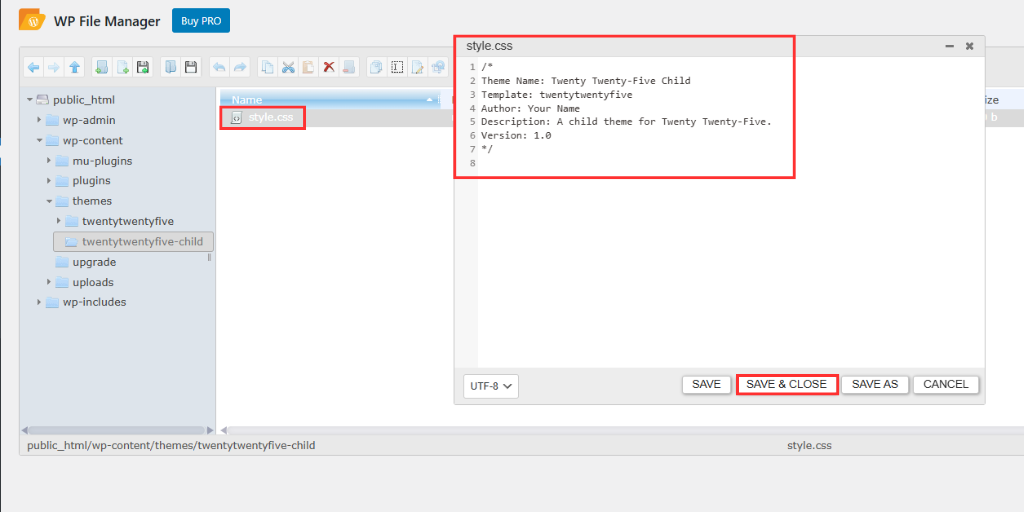The height and width of the screenshot is (512, 1024).
Task: Expand the plugins folder arrow
Action: coord(49,181)
